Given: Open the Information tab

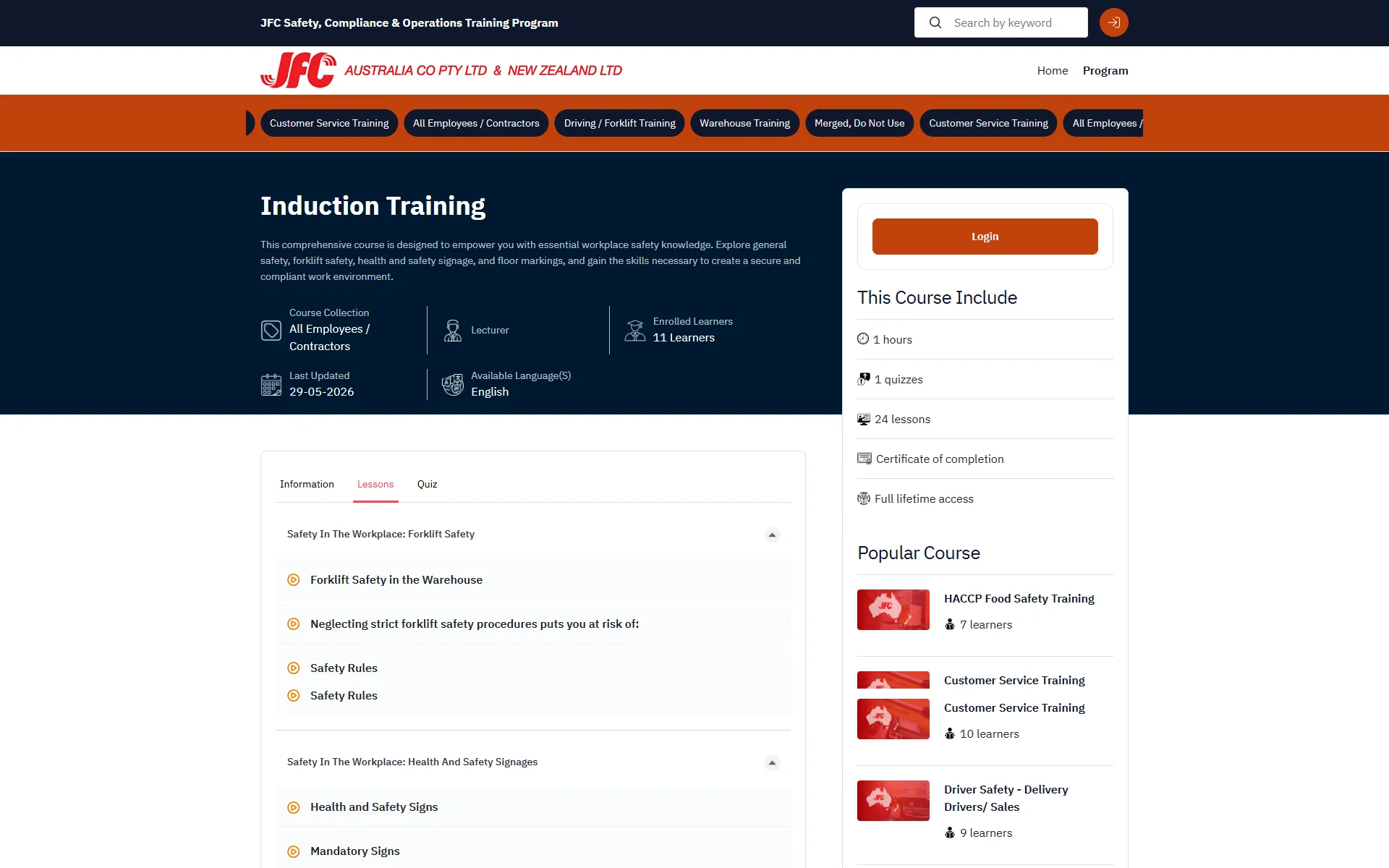Looking at the screenshot, I should click(x=307, y=484).
